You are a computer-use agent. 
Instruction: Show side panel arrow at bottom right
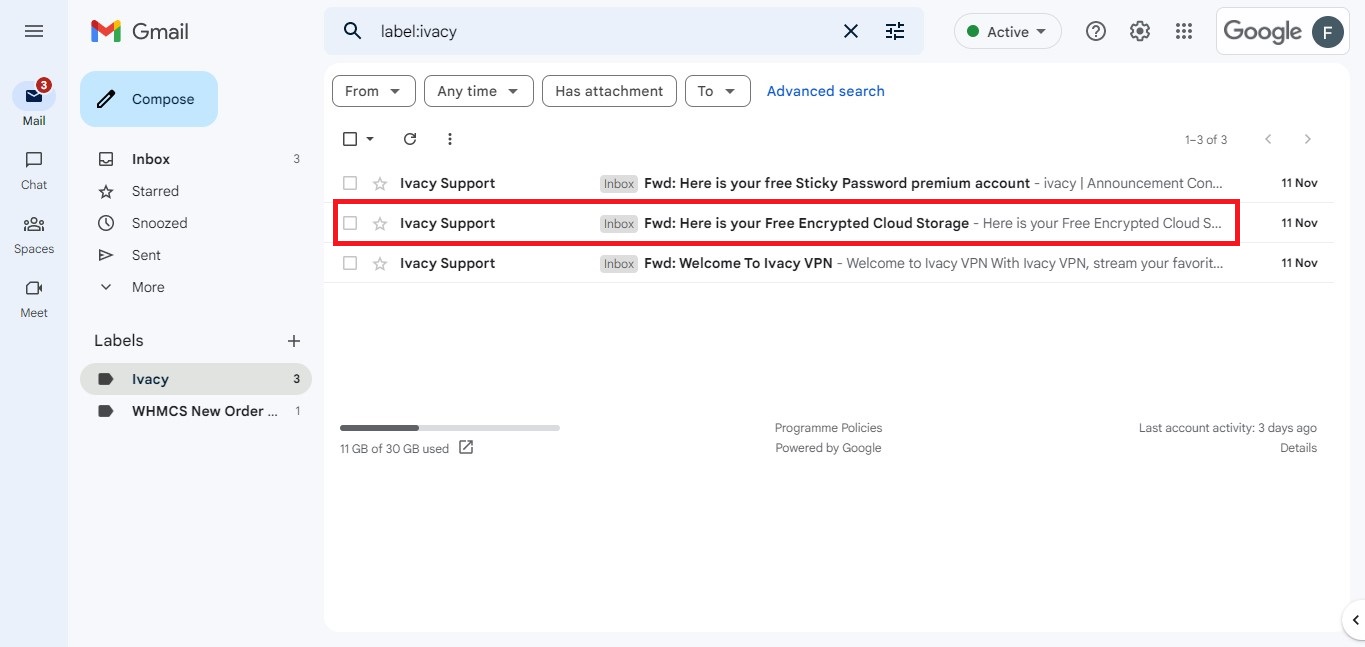1356,620
